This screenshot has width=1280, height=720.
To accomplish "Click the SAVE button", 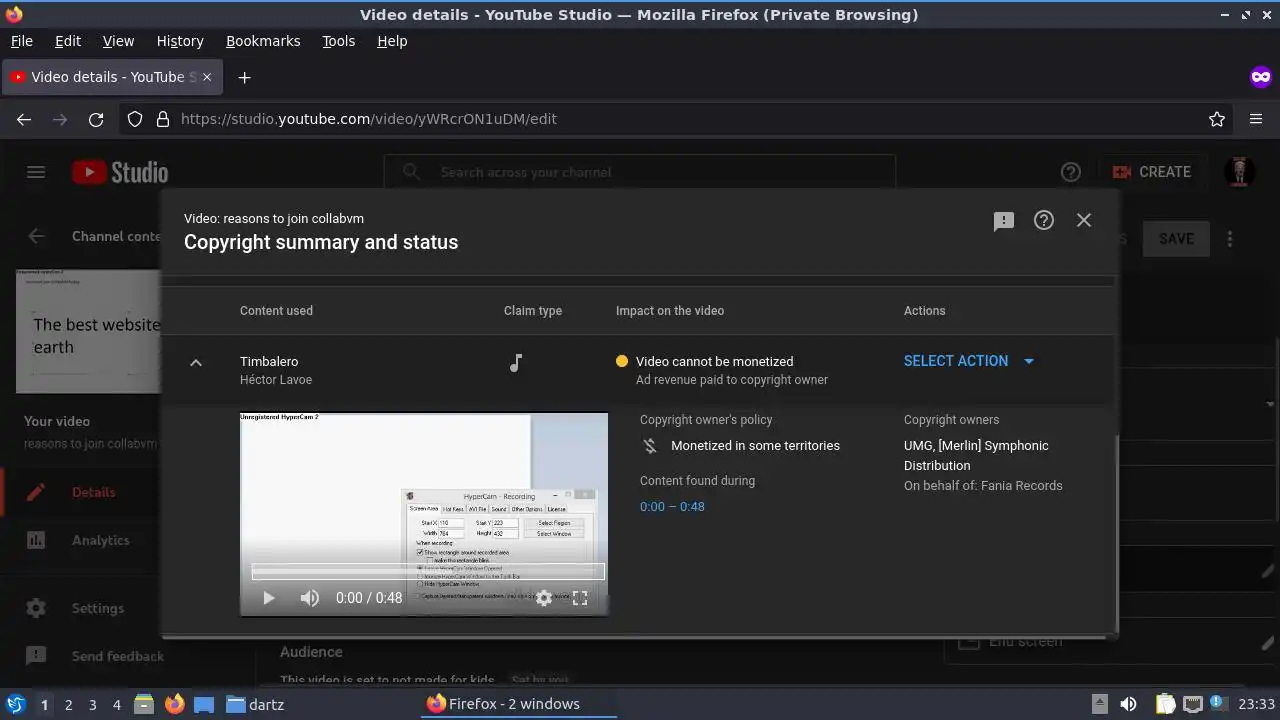I will pyautogui.click(x=1176, y=239).
